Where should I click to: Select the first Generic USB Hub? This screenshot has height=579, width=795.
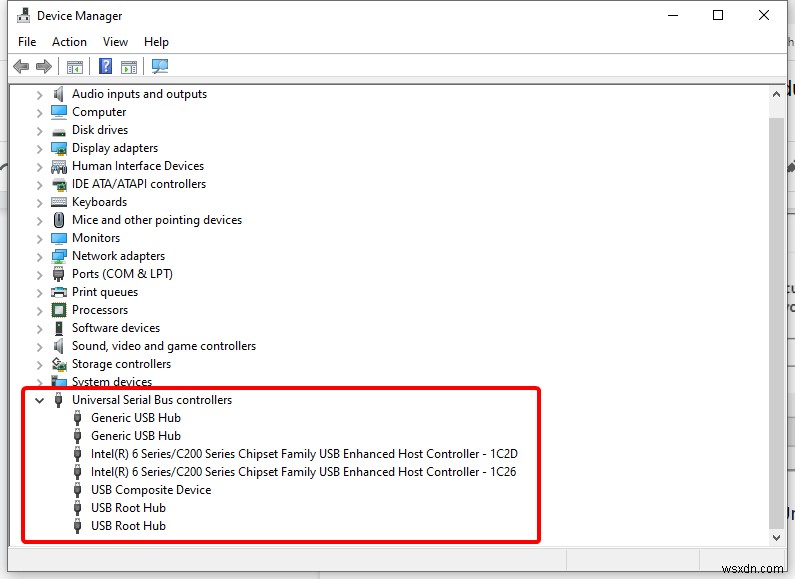click(x=136, y=418)
